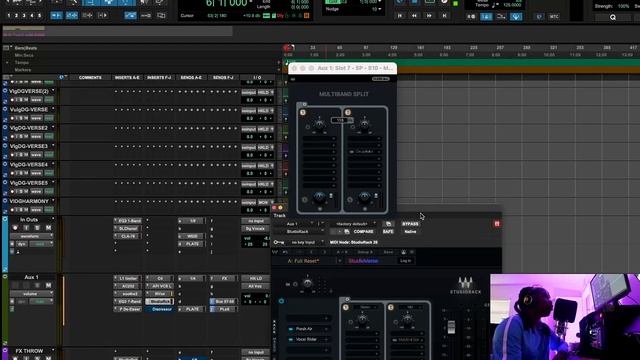Image resolution: width=640 pixels, height=360 pixels.
Task: Mute the Aux 1 track
Action: coord(48,285)
